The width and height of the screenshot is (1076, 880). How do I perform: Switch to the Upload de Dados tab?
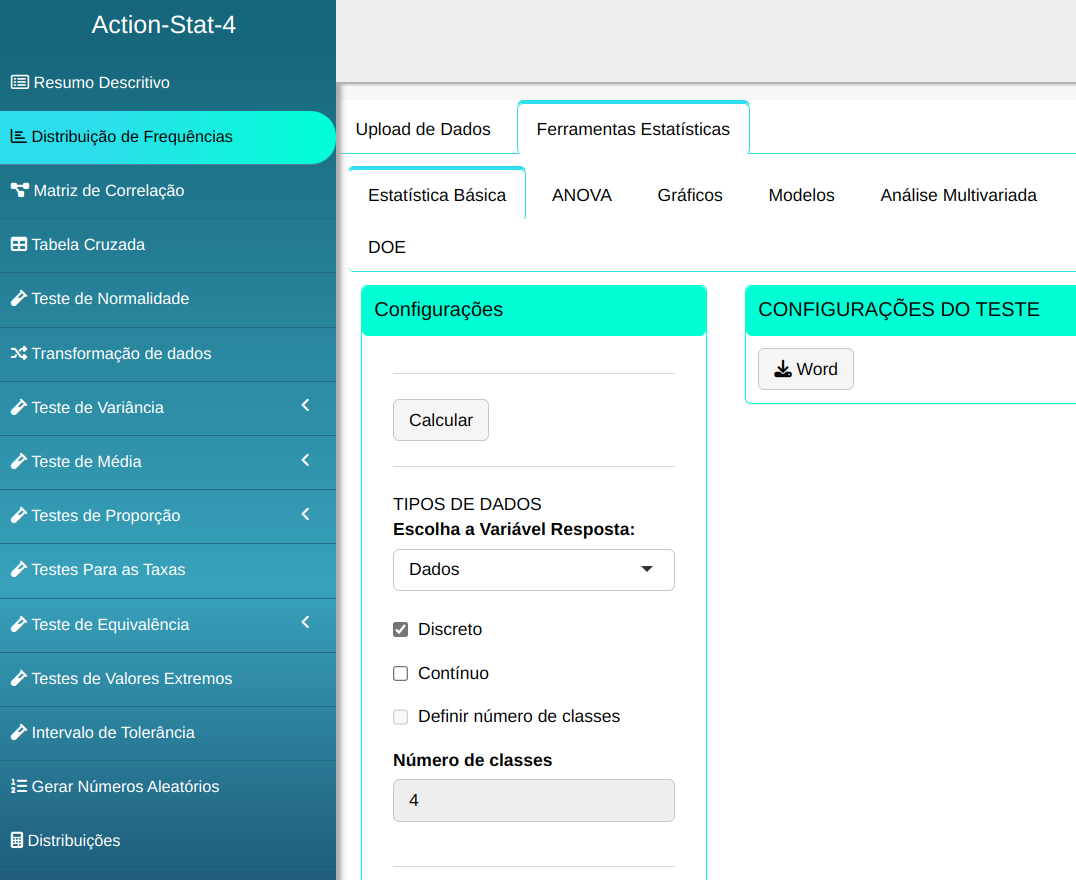click(423, 129)
